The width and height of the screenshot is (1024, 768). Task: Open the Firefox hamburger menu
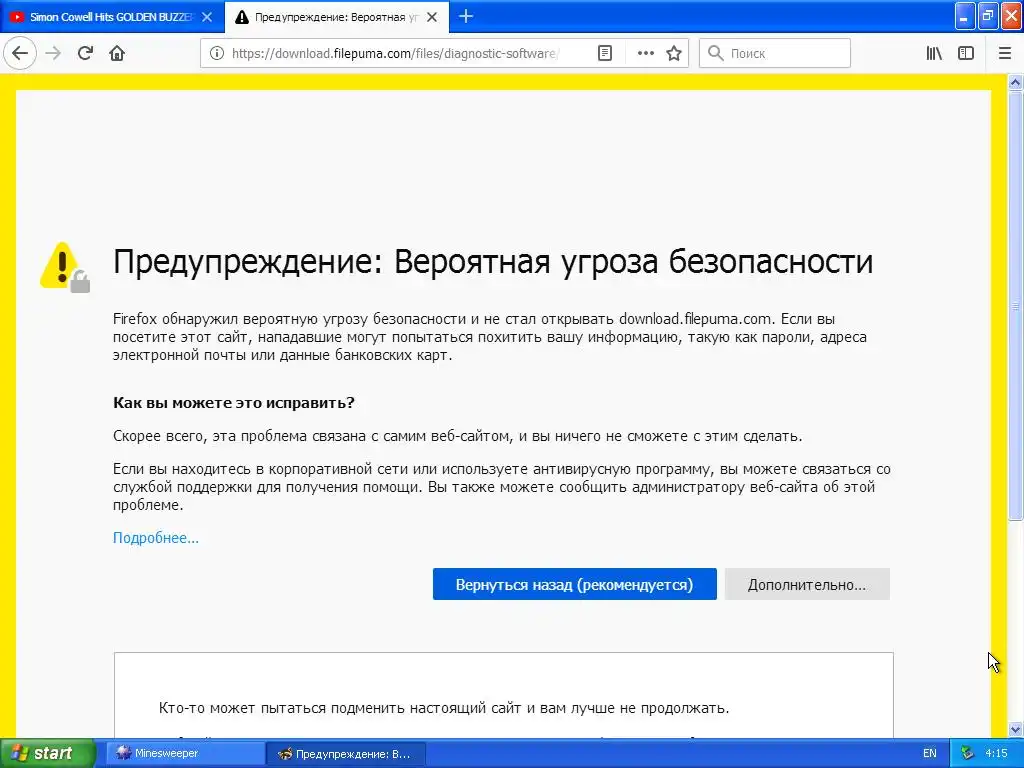pos(1005,54)
